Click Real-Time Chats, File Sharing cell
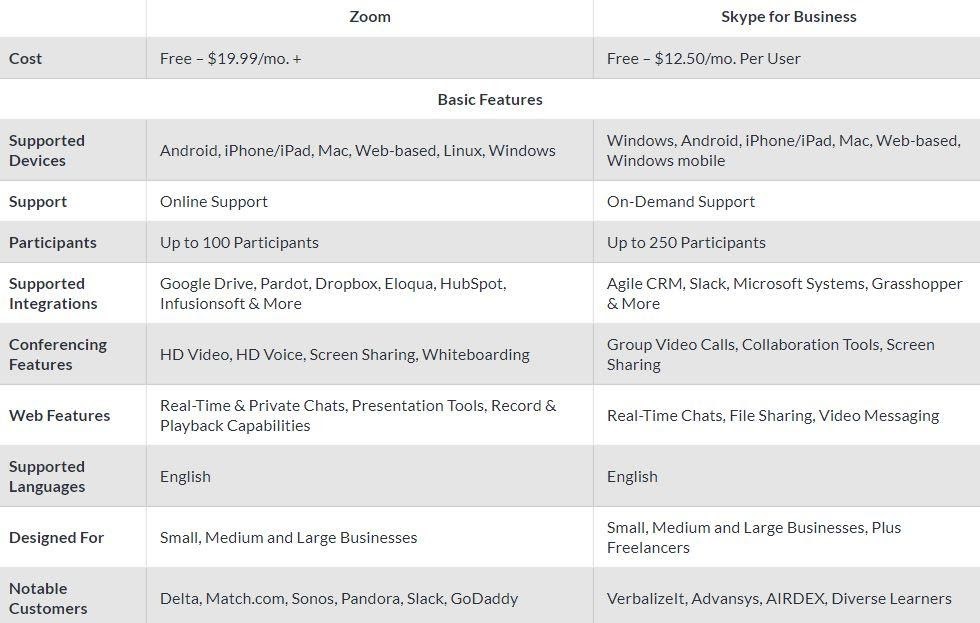The height and width of the screenshot is (623, 980). click(x=773, y=416)
